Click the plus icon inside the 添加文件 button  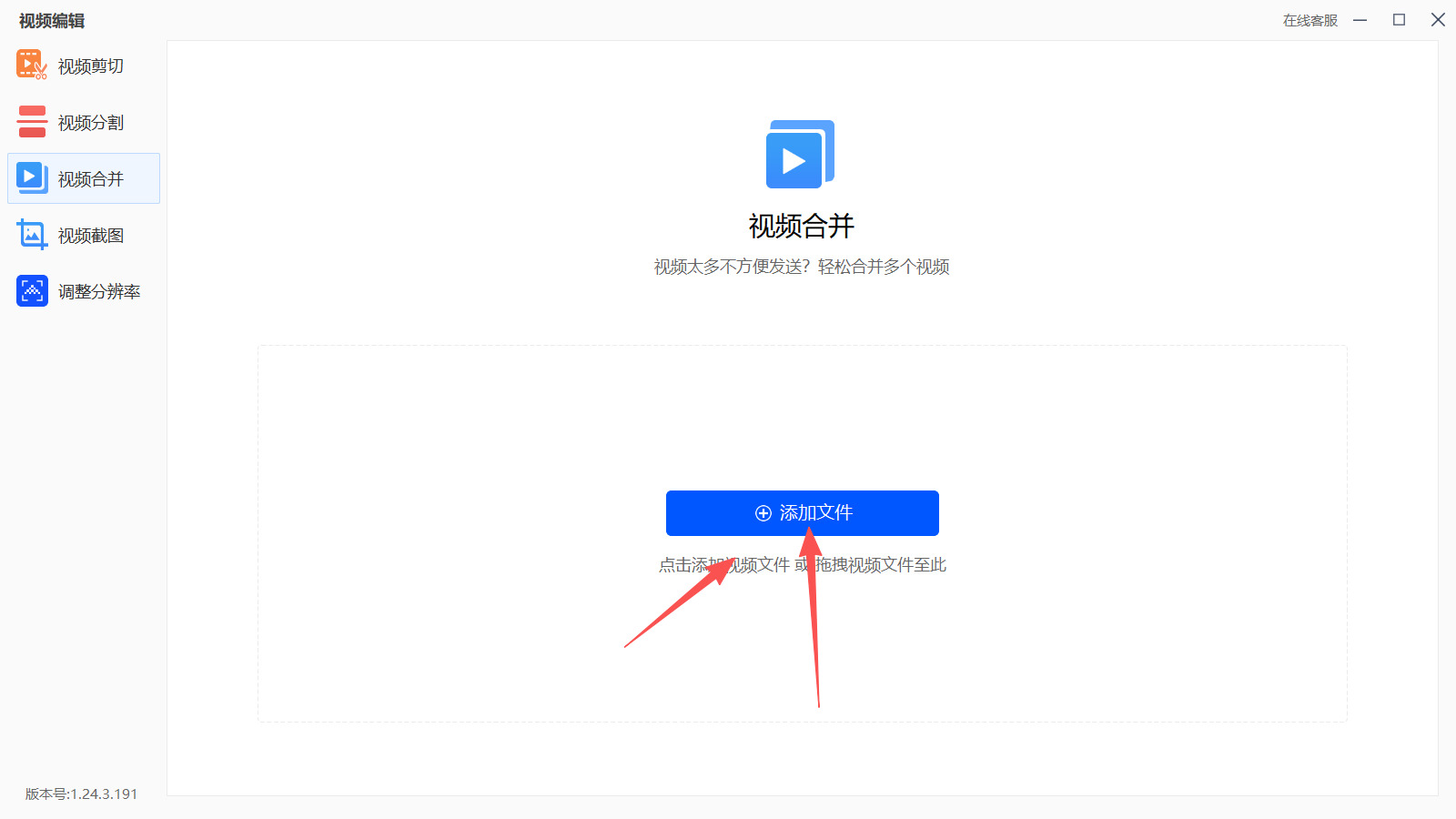click(x=763, y=512)
